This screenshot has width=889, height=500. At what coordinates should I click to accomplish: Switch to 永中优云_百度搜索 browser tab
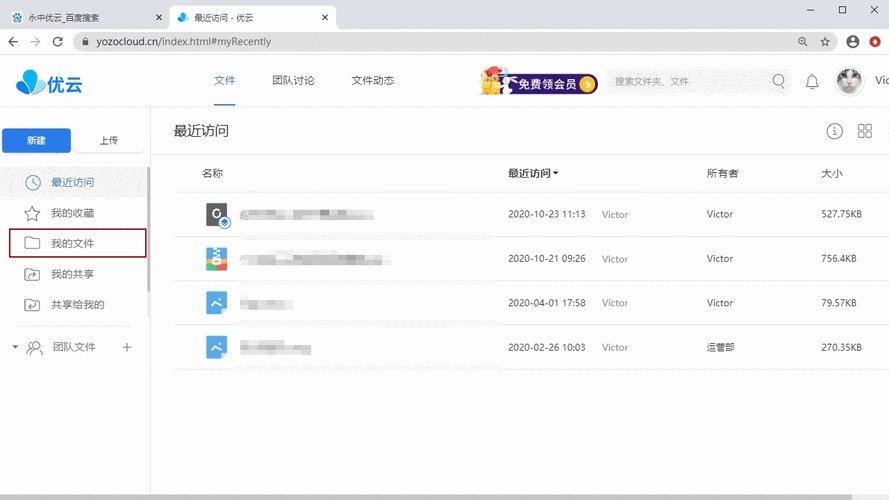click(x=85, y=18)
